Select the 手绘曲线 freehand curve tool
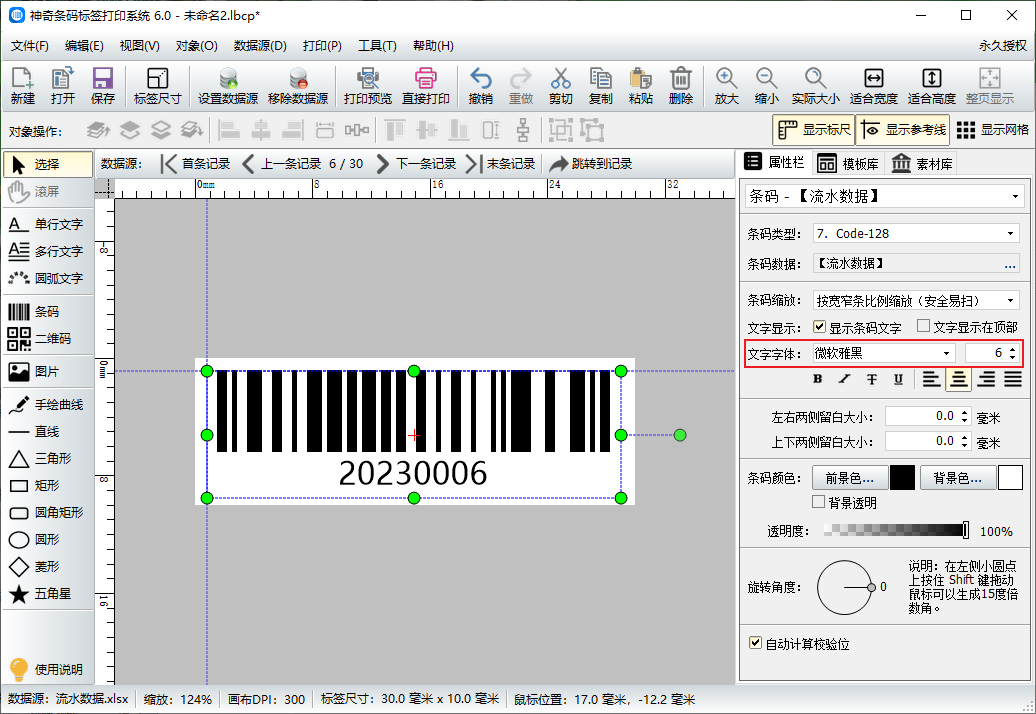Image resolution: width=1036 pixels, height=714 pixels. [48, 405]
